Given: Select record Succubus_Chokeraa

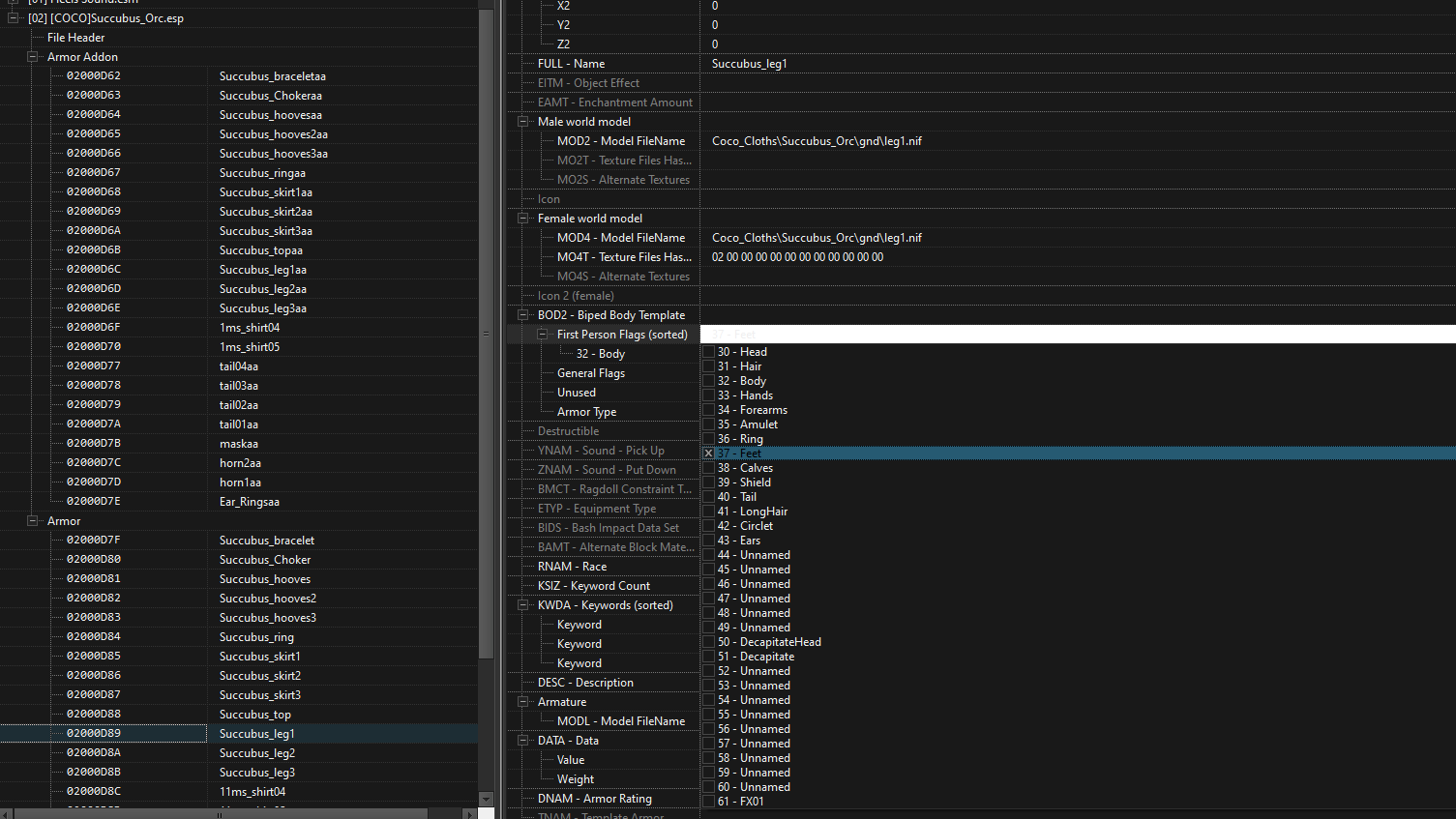Looking at the screenshot, I should (x=271, y=96).
